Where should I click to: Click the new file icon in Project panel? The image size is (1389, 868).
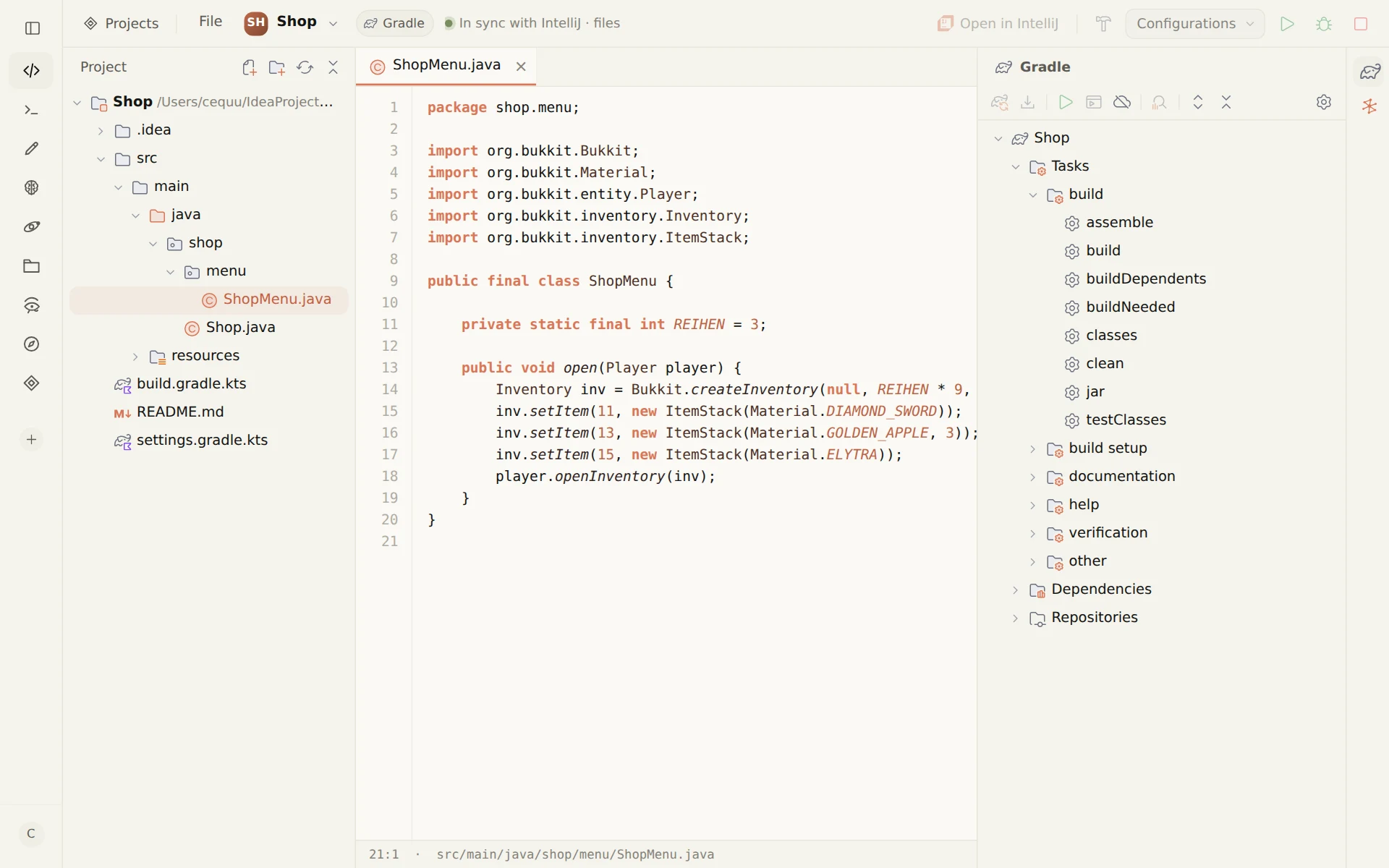pyautogui.click(x=249, y=67)
